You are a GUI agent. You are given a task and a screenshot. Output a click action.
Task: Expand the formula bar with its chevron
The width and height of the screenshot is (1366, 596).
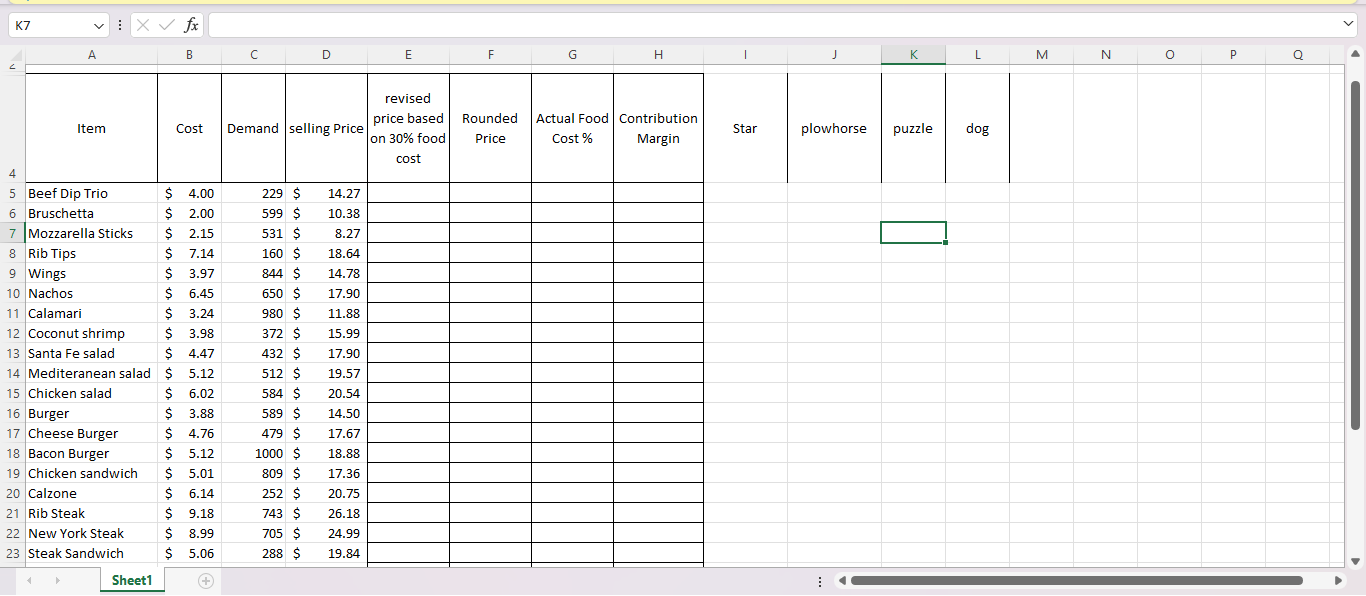point(1350,25)
